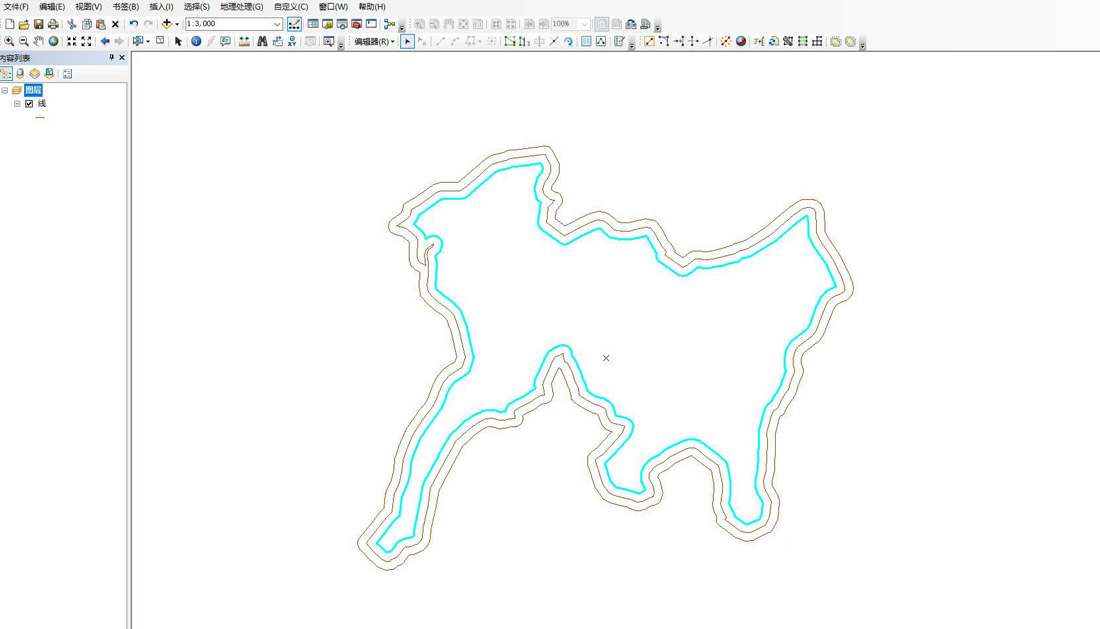This screenshot has width=1100, height=629.
Task: Clear selected features
Action: click(160, 41)
